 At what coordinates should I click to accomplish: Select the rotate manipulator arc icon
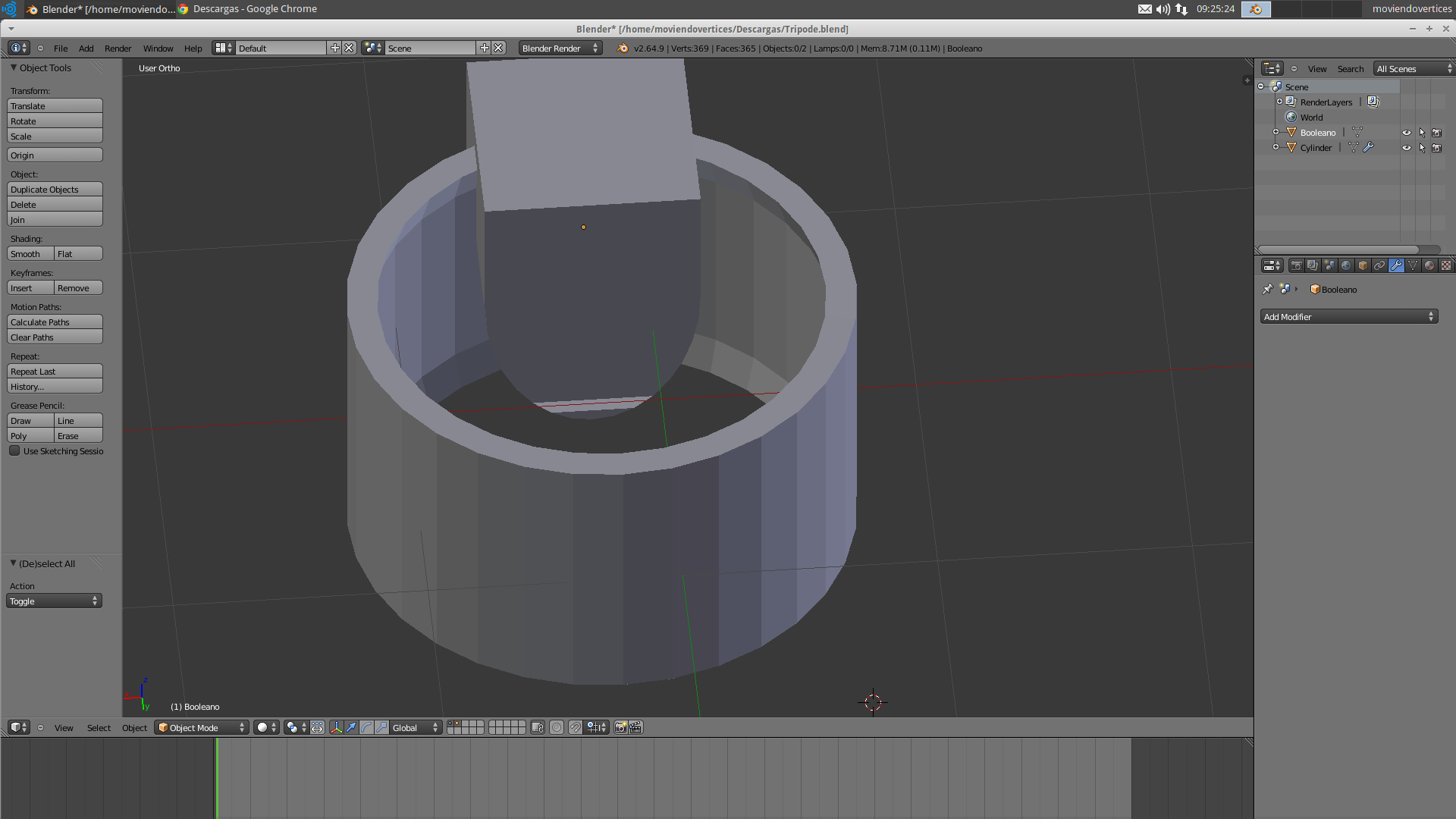click(x=366, y=727)
